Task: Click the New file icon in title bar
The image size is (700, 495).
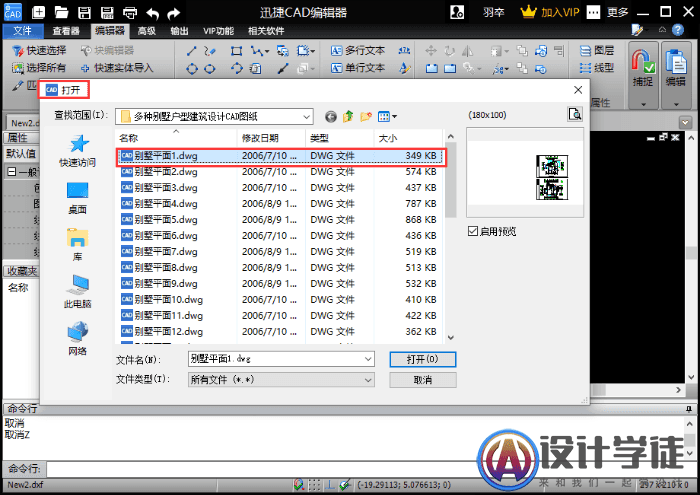Action: tap(39, 12)
